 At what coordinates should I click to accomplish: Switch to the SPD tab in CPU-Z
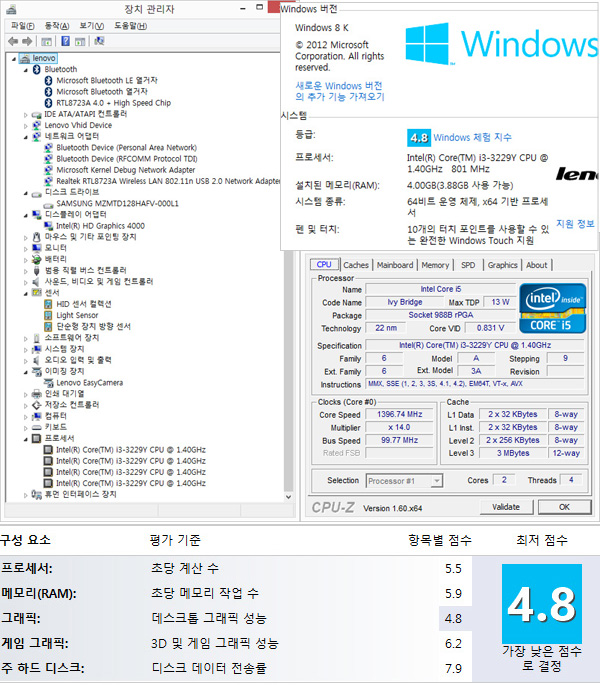pyautogui.click(x=468, y=265)
